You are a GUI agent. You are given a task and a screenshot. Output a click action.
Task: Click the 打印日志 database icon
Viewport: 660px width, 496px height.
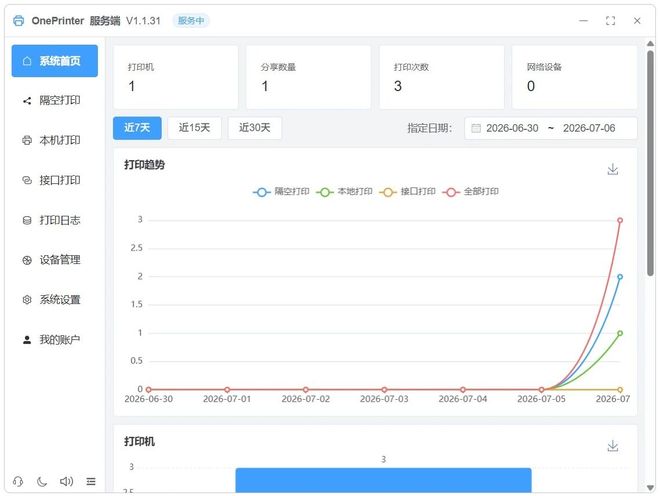(x=27, y=221)
